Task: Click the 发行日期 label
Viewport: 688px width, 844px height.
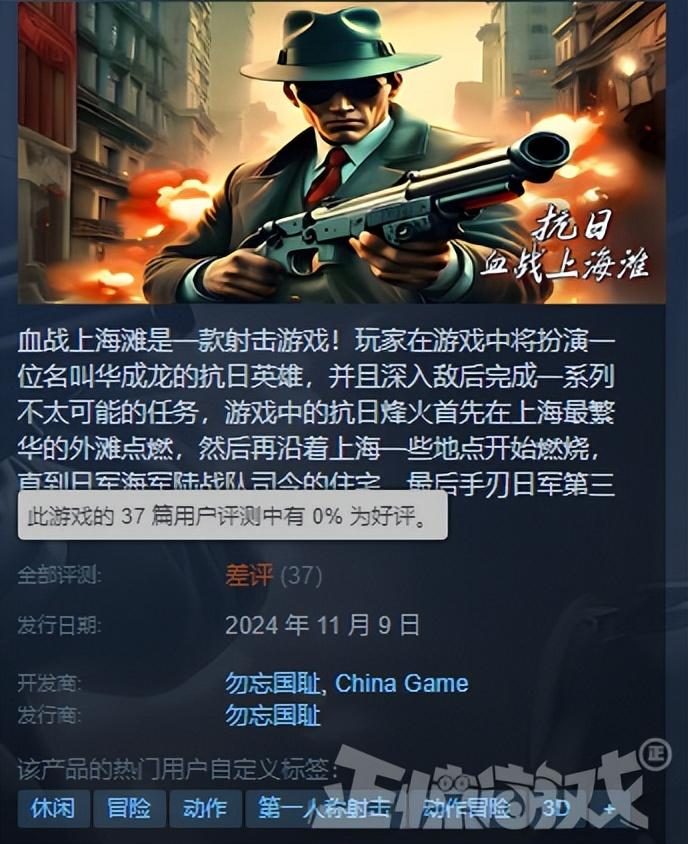Action: (x=59, y=625)
